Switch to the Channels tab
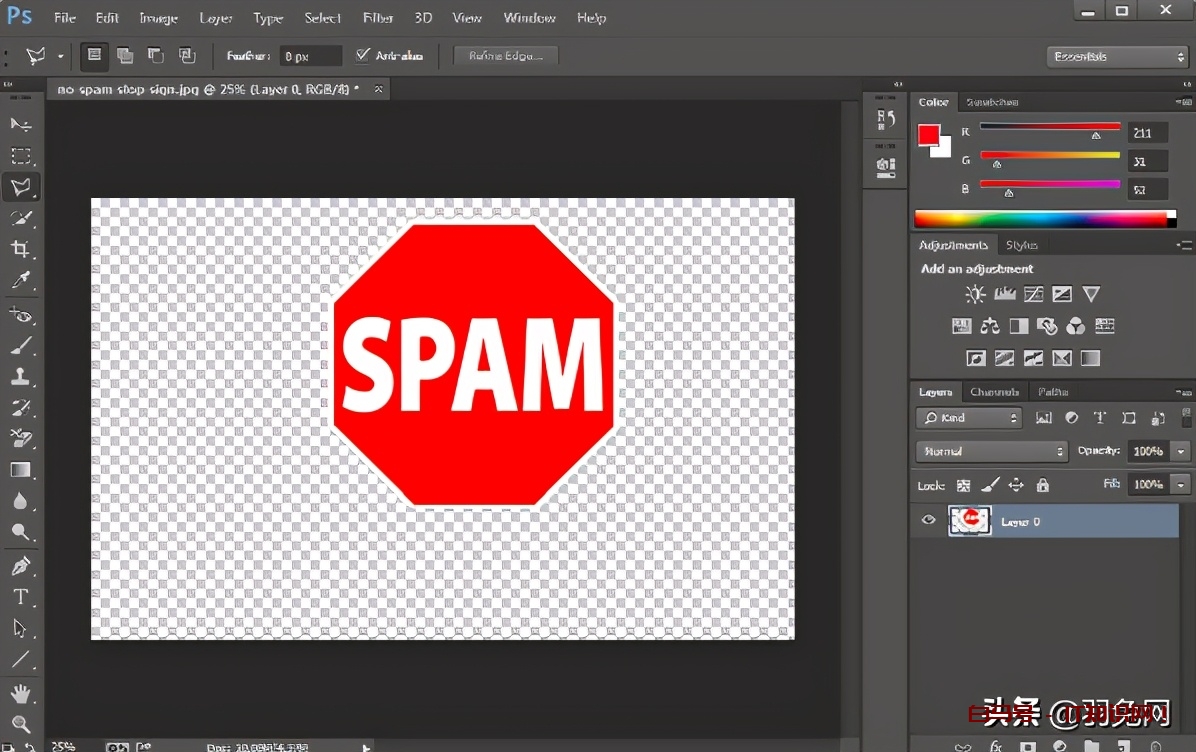The height and width of the screenshot is (752, 1196). [x=994, y=392]
